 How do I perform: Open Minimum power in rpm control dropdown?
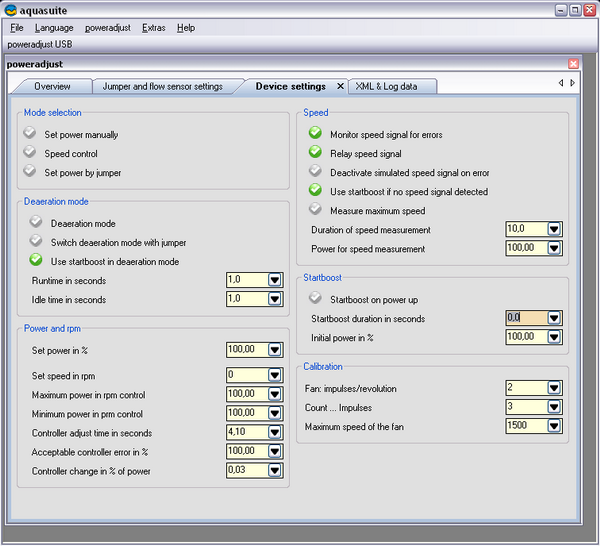click(x=274, y=413)
